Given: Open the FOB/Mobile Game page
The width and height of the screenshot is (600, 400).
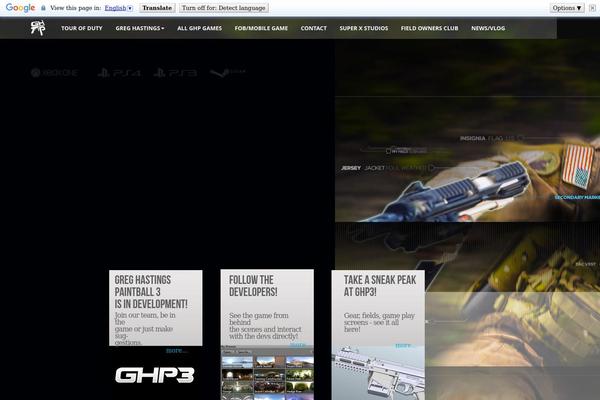Looking at the screenshot, I should 261,28.
